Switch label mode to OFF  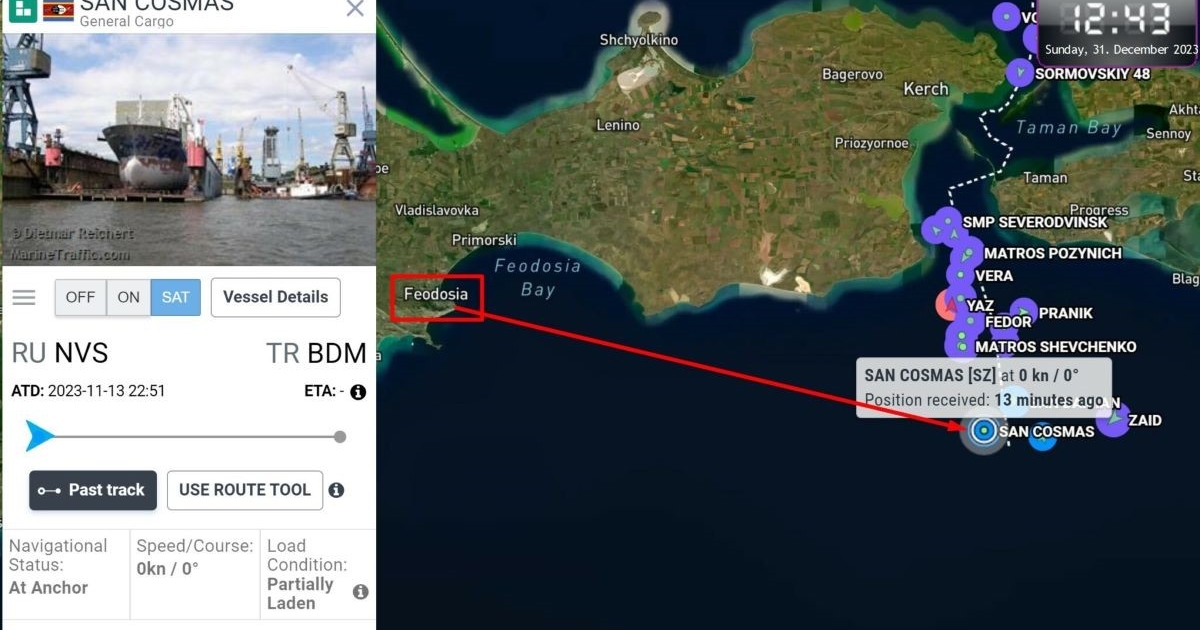[80, 297]
